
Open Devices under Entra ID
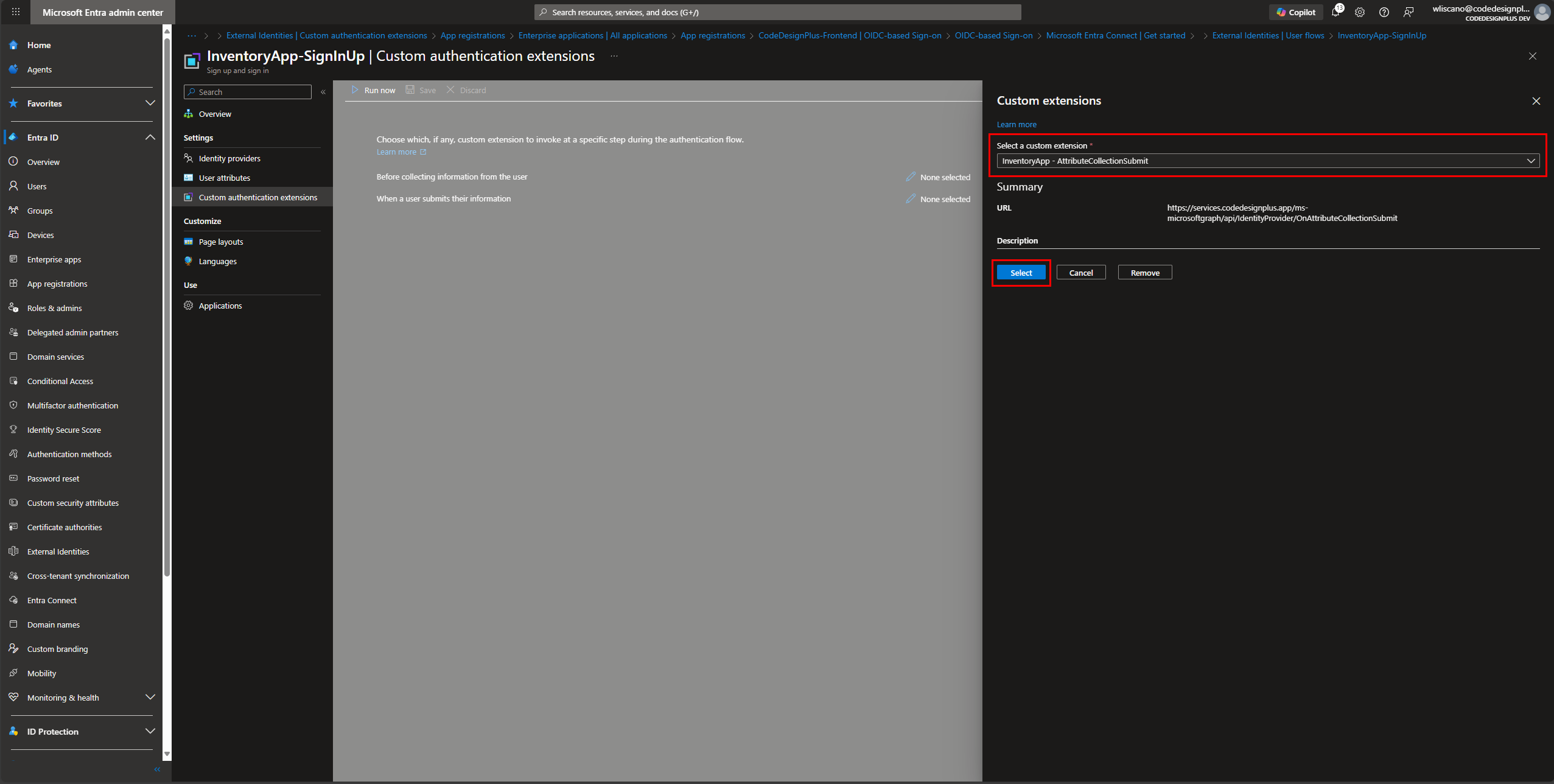40,235
